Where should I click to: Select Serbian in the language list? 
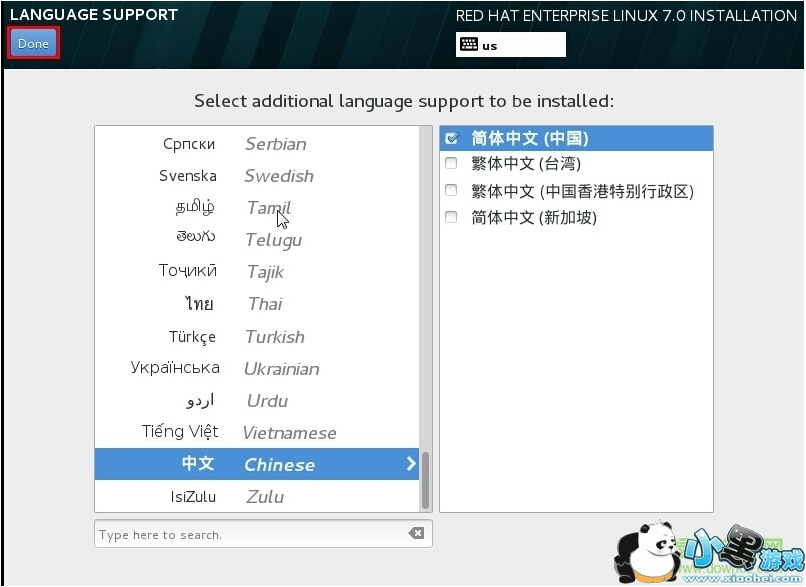pyautogui.click(x=257, y=144)
